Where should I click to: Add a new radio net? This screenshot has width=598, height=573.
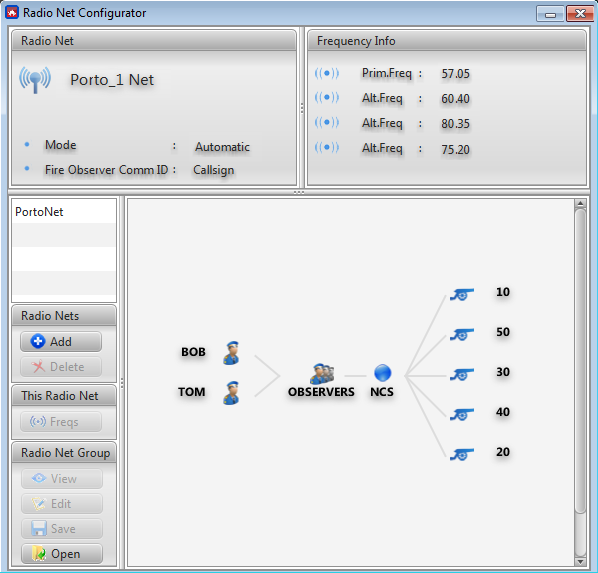(x=61, y=341)
